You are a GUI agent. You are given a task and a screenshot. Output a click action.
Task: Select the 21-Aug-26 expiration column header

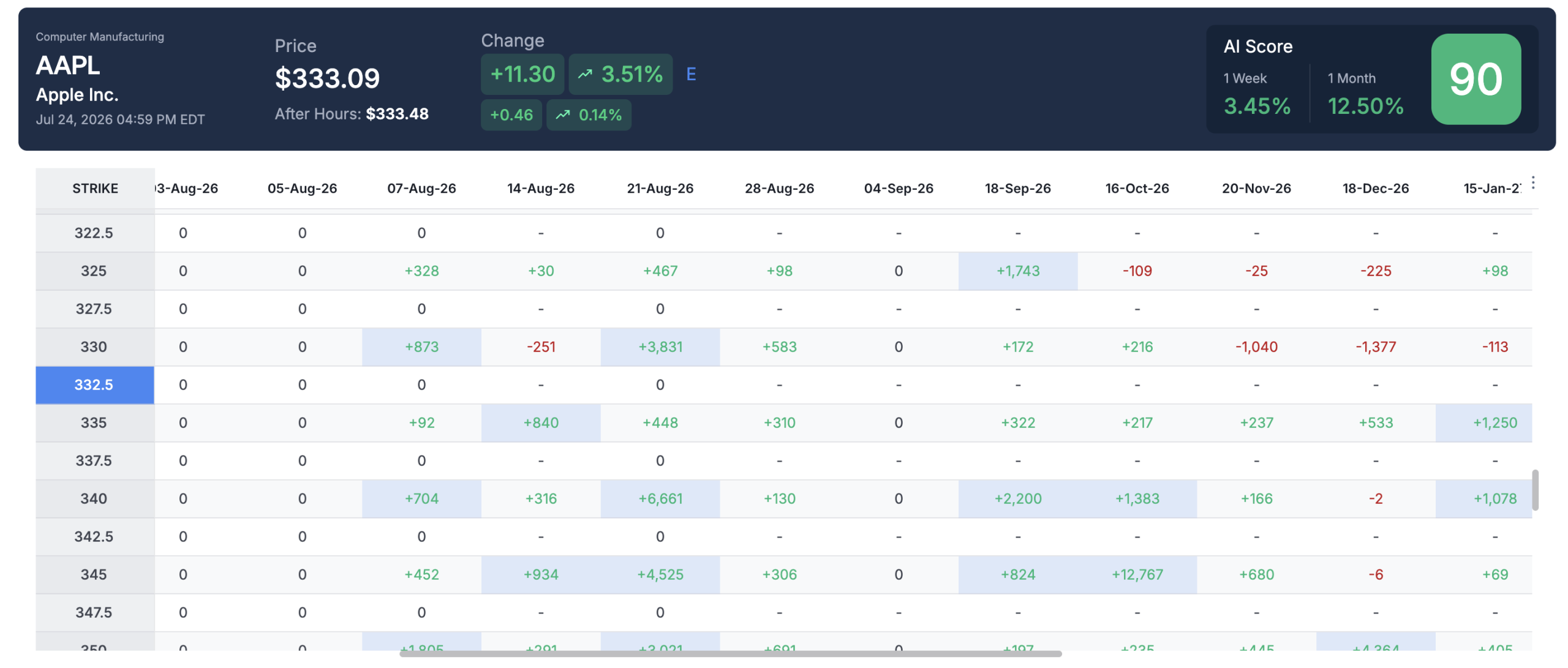pyautogui.click(x=660, y=188)
